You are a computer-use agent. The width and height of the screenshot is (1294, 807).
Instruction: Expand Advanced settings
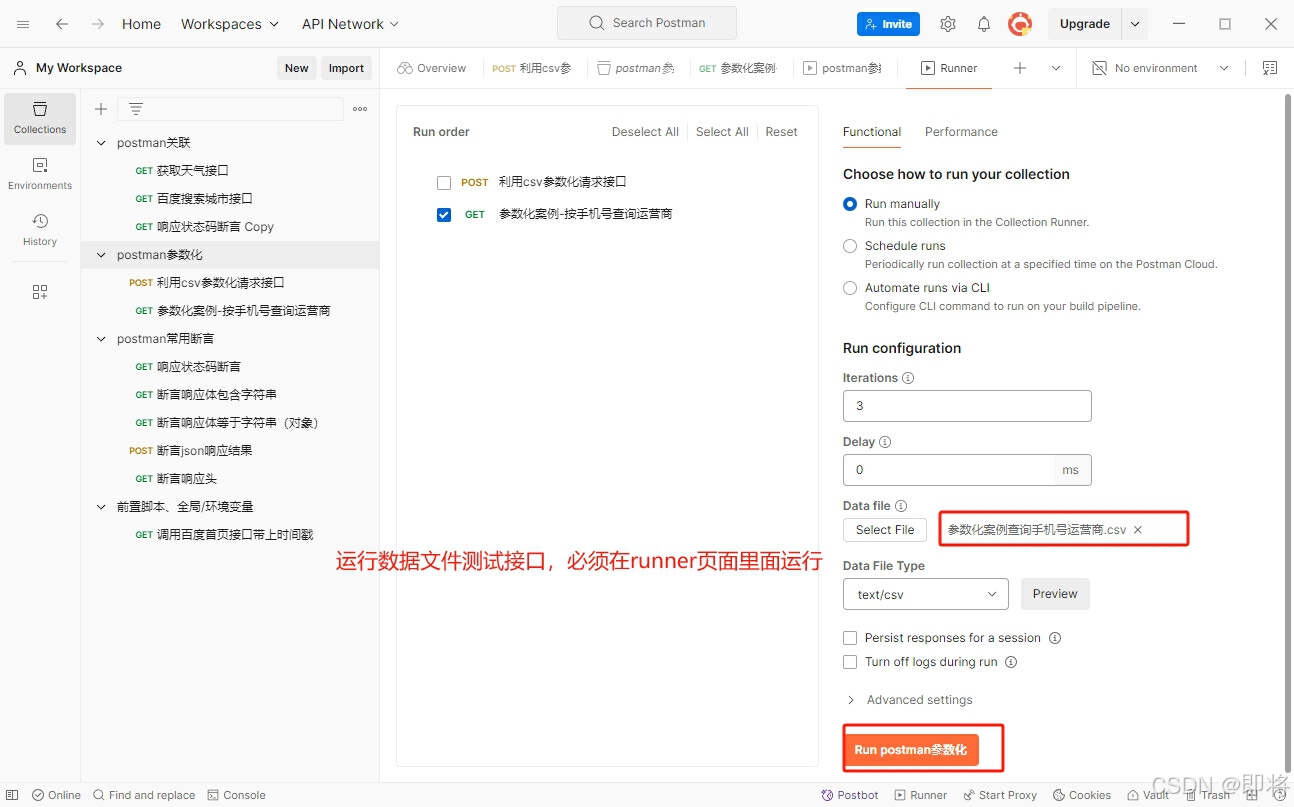pyautogui.click(x=909, y=700)
